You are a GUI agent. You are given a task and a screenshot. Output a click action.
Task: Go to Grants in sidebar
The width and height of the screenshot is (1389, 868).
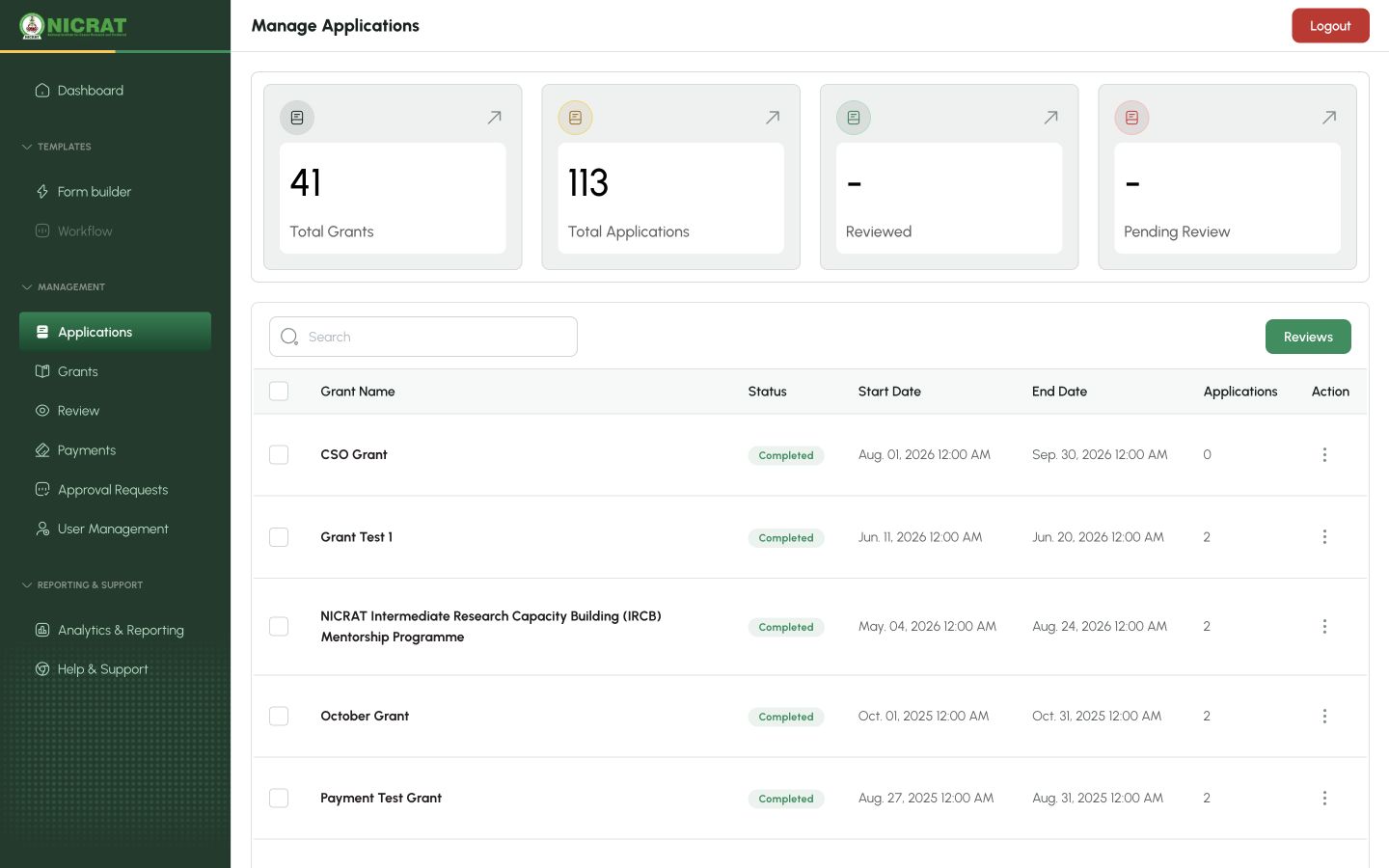coord(115,371)
